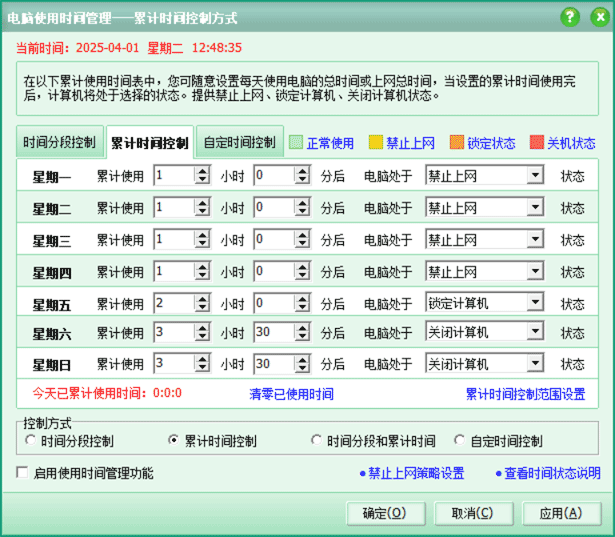Click the yellow 禁止上网 legend swatch
Image resolution: width=615 pixels, height=537 pixels.
pos(376,143)
